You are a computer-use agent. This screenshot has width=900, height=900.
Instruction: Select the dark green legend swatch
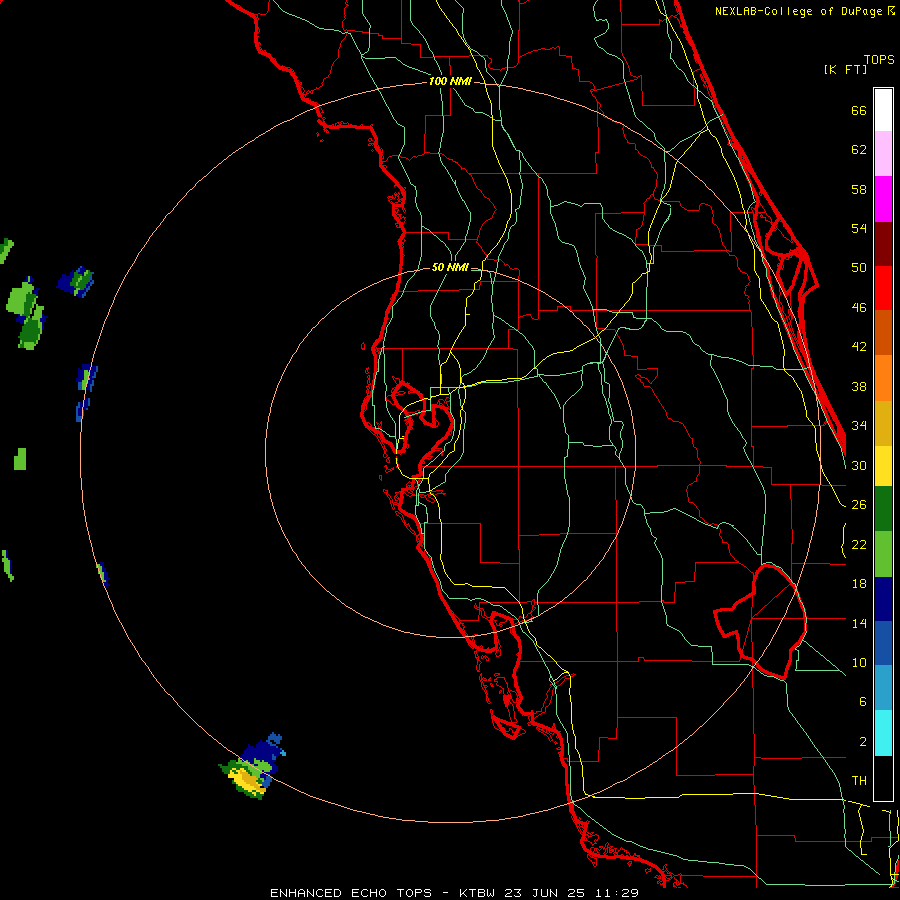[883, 509]
